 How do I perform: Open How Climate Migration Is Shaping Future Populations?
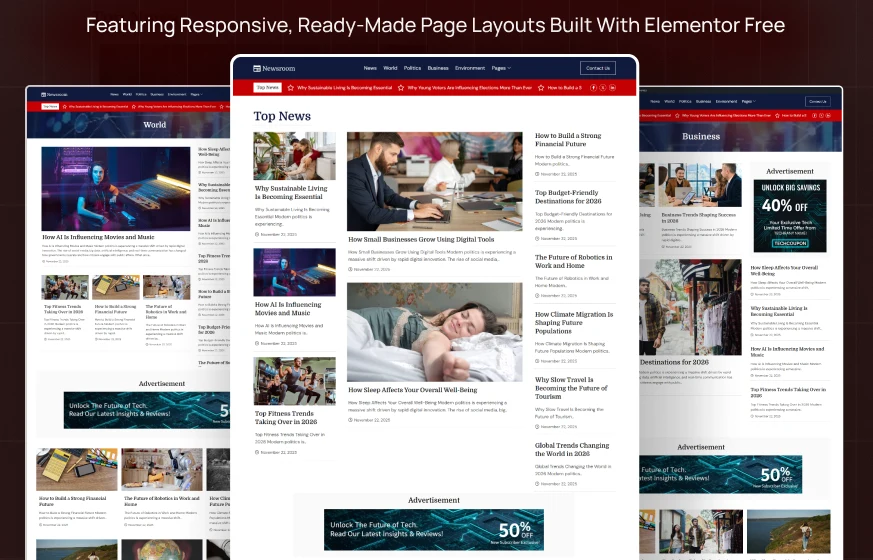coord(574,323)
